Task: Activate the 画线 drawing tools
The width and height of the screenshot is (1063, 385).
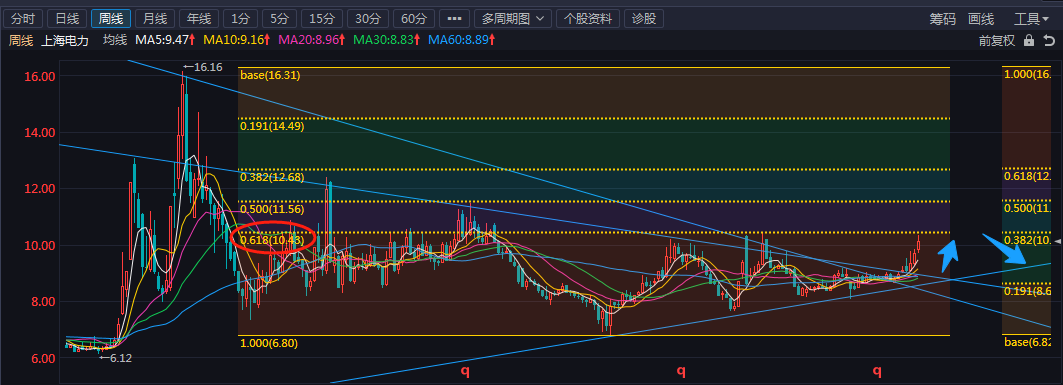Action: (981, 19)
